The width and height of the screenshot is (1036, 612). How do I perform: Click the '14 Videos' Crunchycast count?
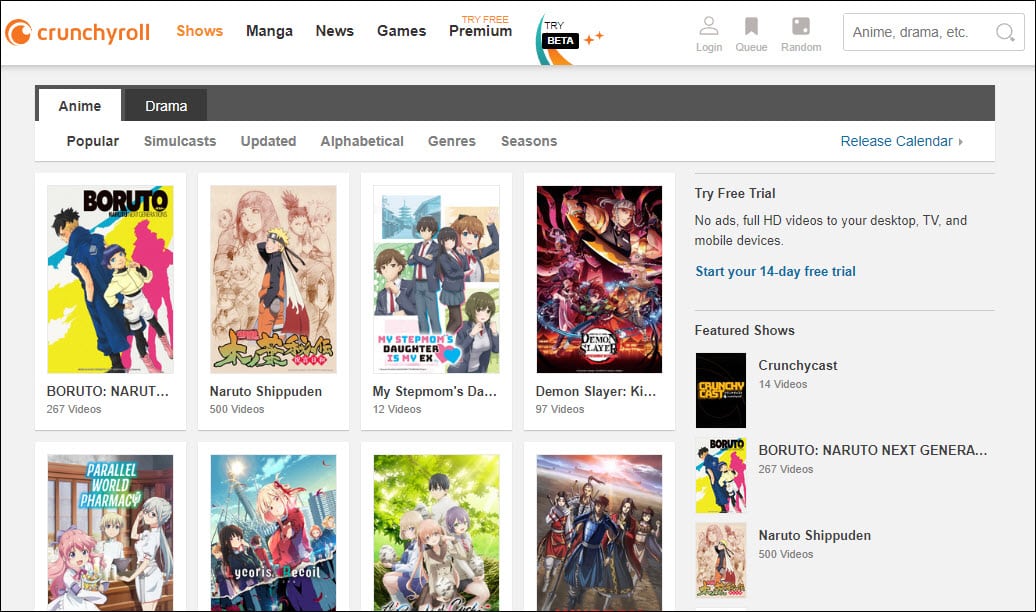(x=783, y=384)
